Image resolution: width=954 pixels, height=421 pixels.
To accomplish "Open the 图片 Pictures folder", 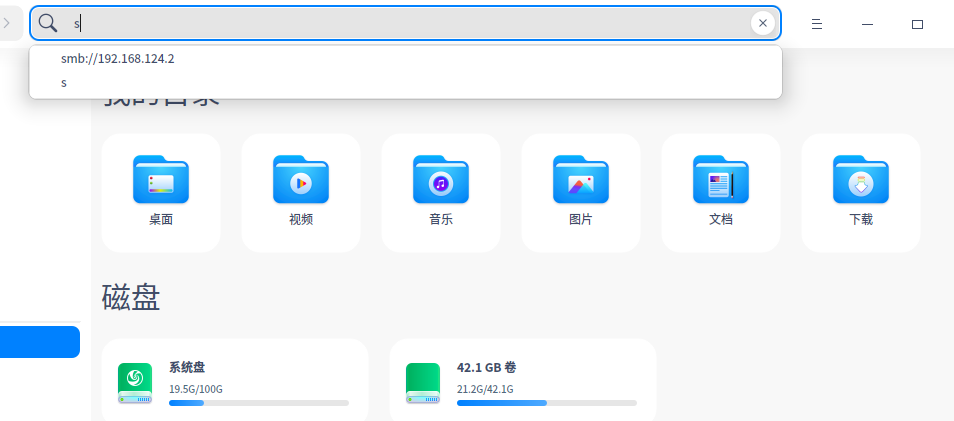I will pos(581,193).
